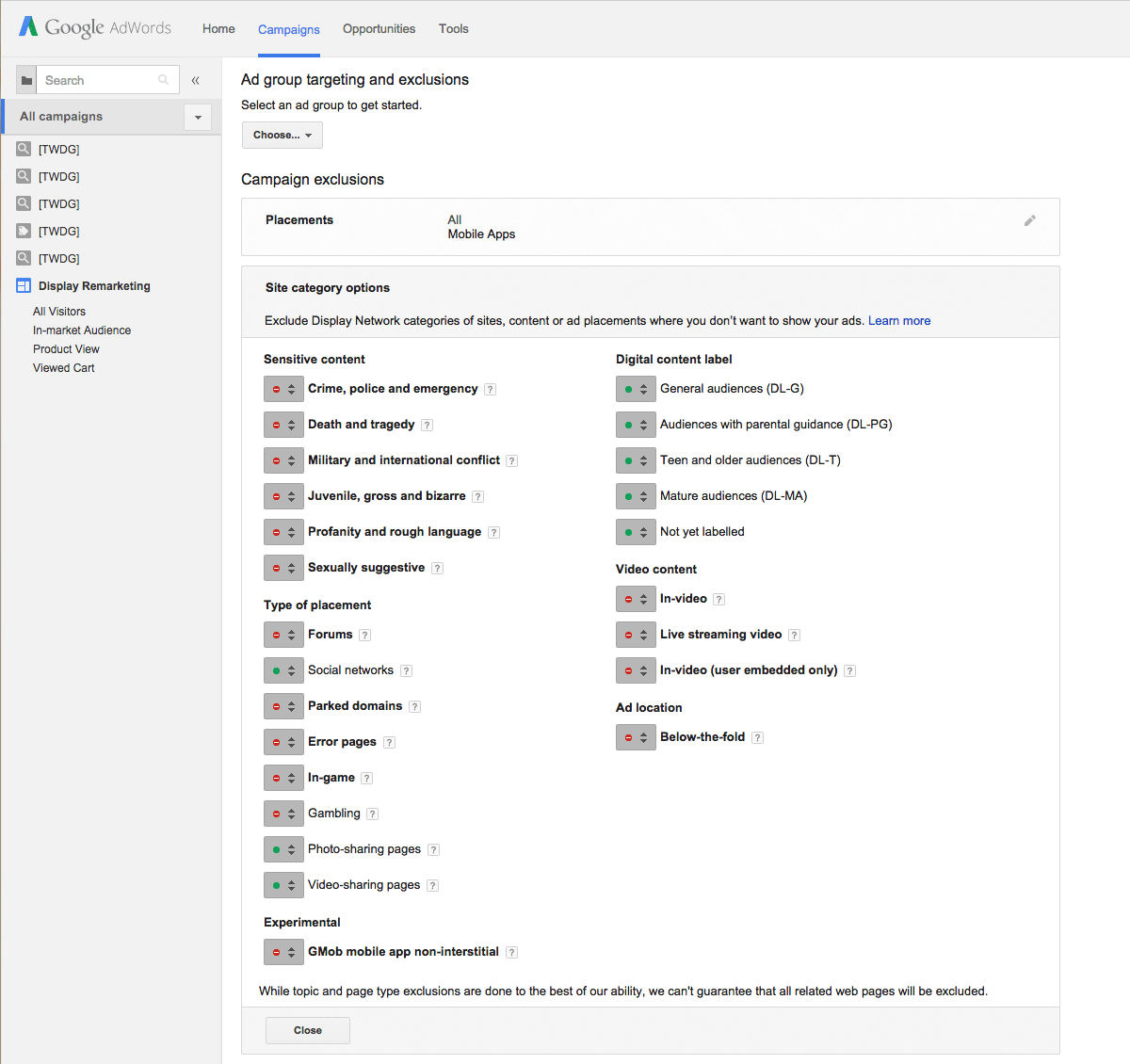Open the Opportunities tab
Screen dimensions: 1130x1064
coord(379,29)
